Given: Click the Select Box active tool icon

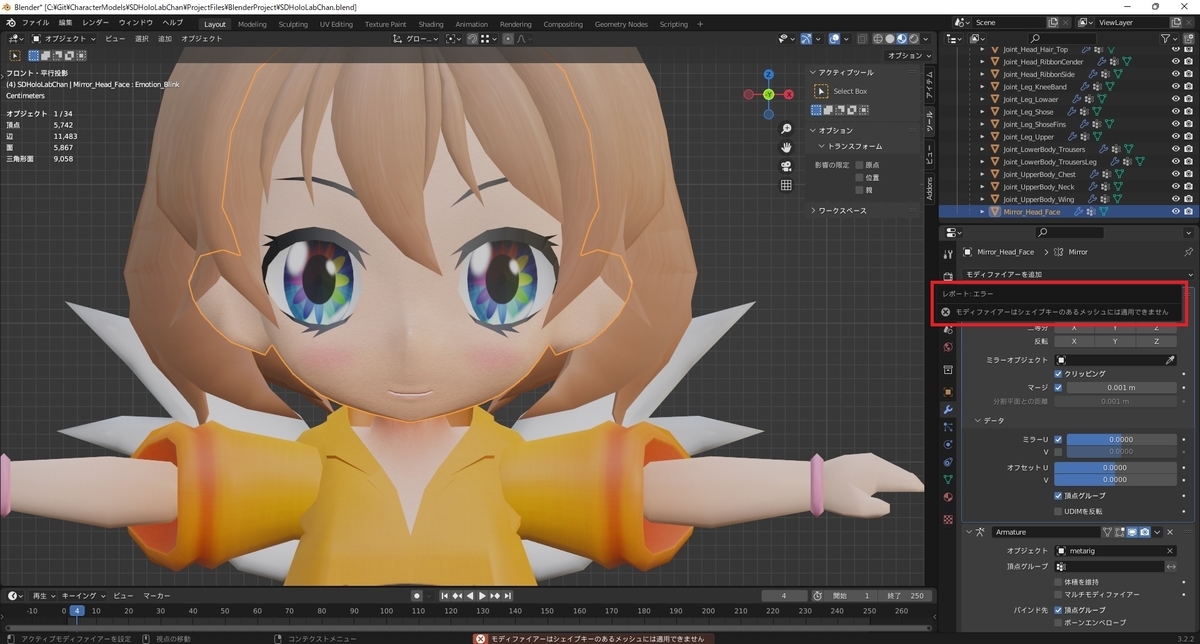Looking at the screenshot, I should (822, 91).
